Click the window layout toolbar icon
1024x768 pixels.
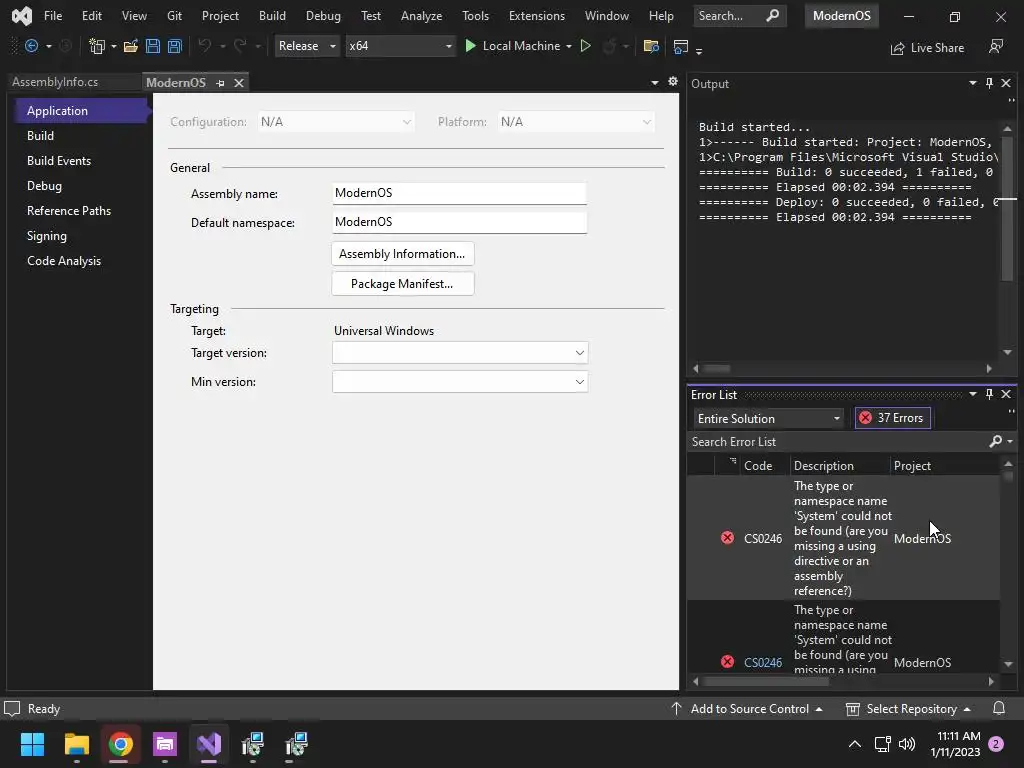click(680, 46)
